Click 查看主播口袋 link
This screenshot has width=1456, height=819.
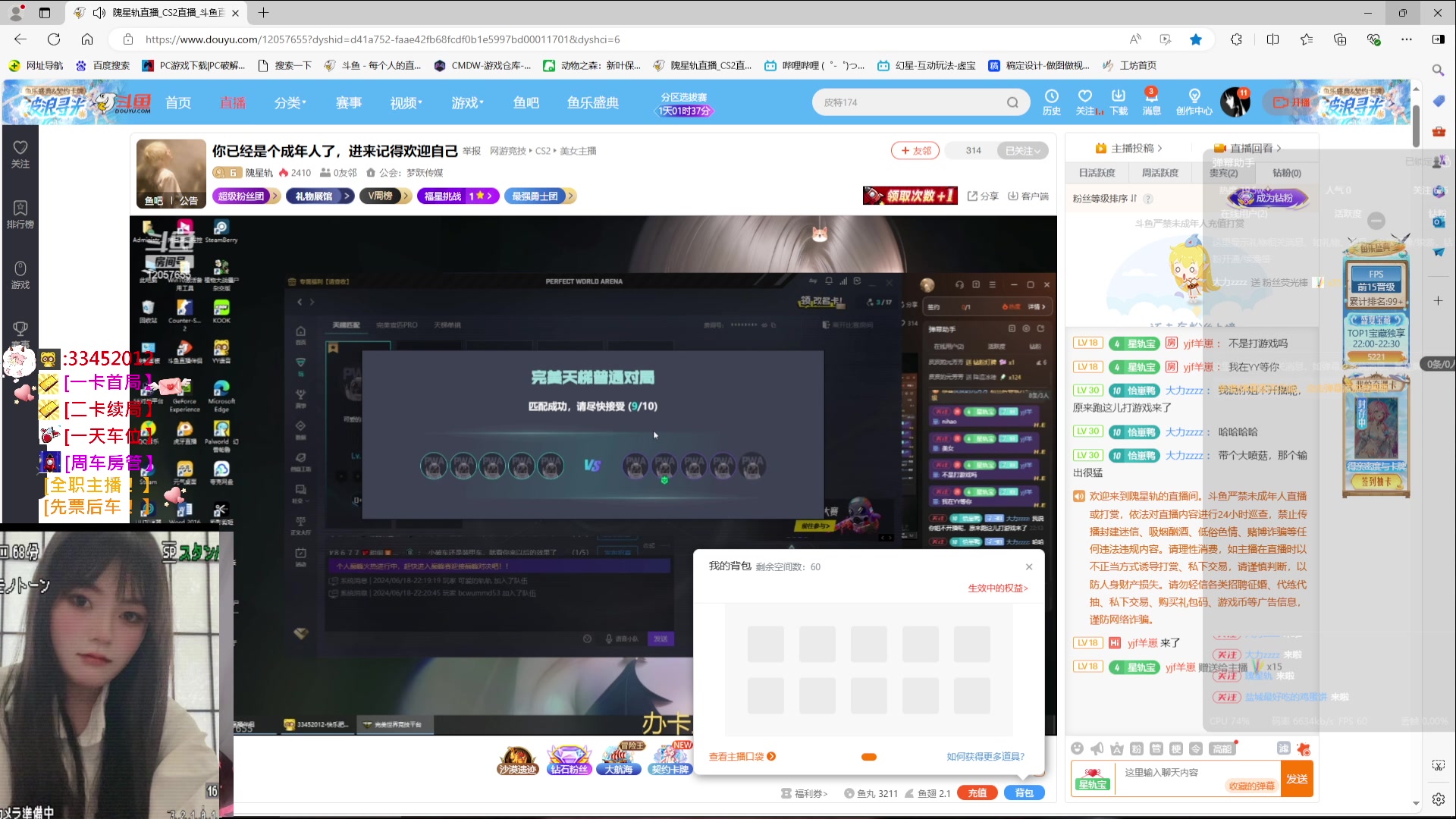742,757
